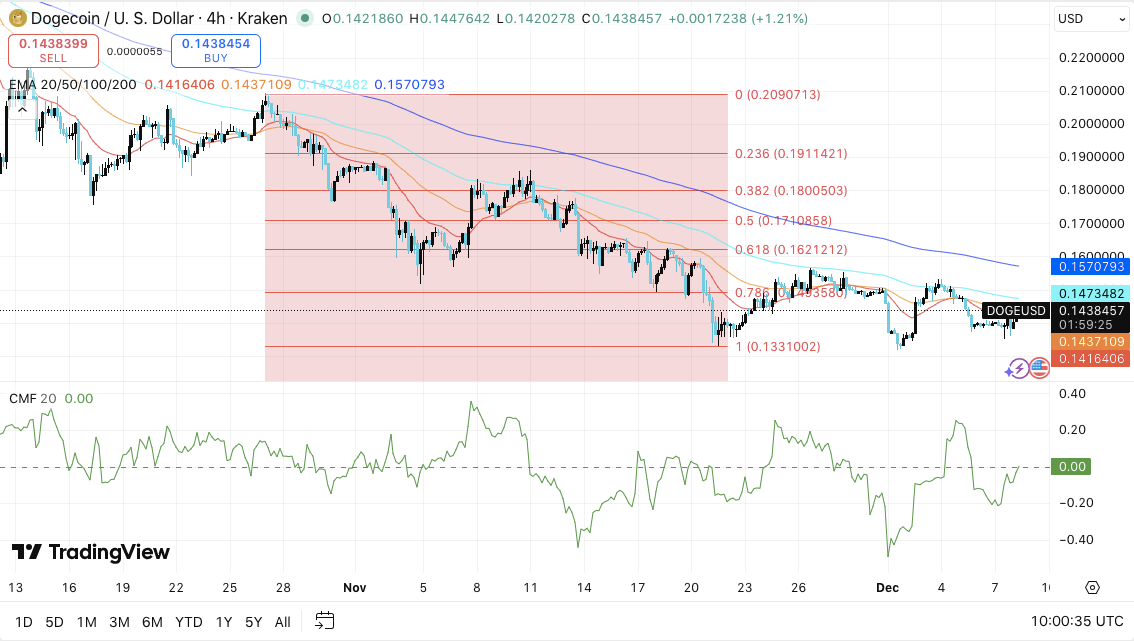Click the TradingView logo
Screen dimensions: 1134x641
coord(91,552)
